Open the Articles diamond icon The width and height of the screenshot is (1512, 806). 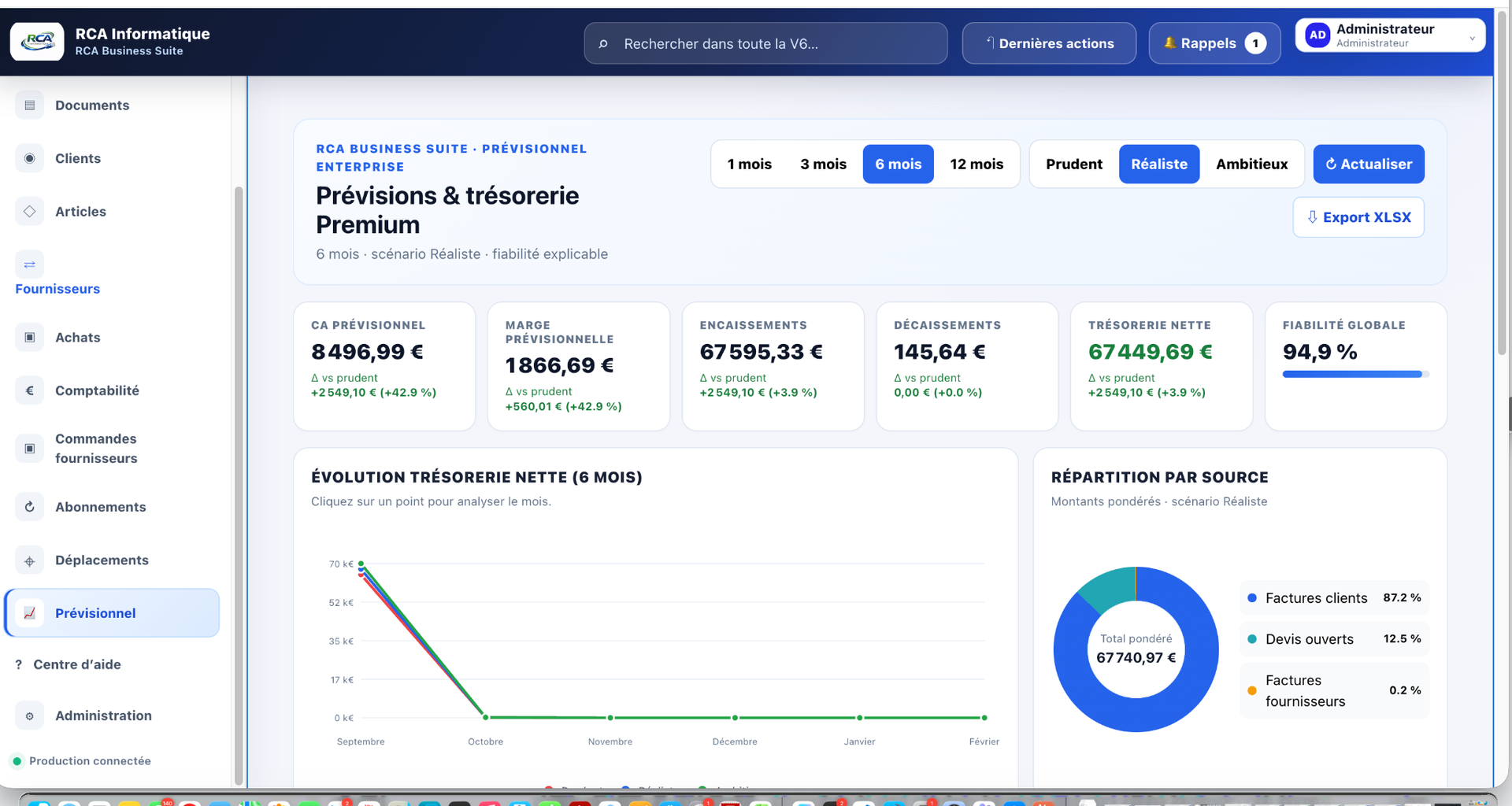click(x=30, y=211)
